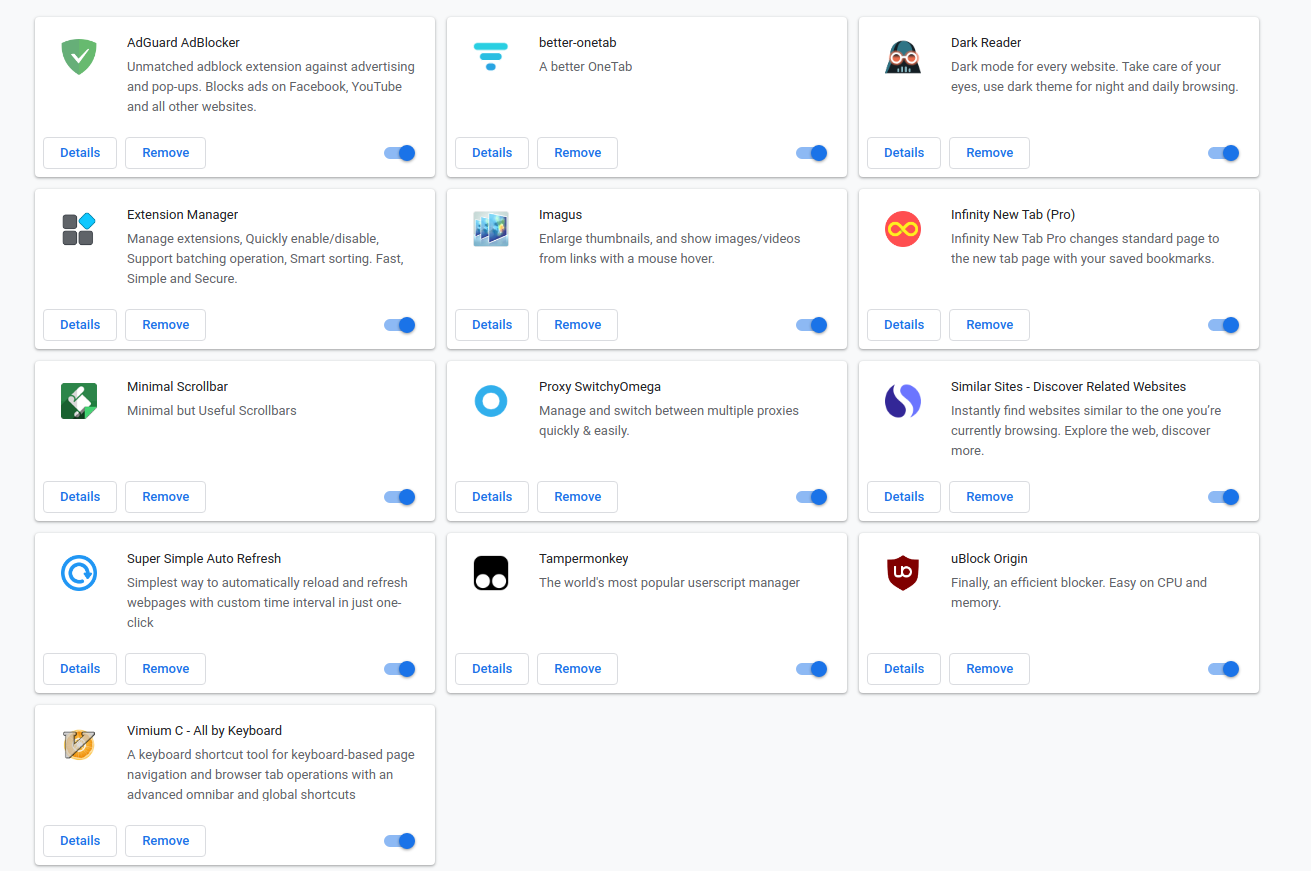The width and height of the screenshot is (1311, 871).
Task: Open Details for uBlock Origin
Action: point(904,669)
